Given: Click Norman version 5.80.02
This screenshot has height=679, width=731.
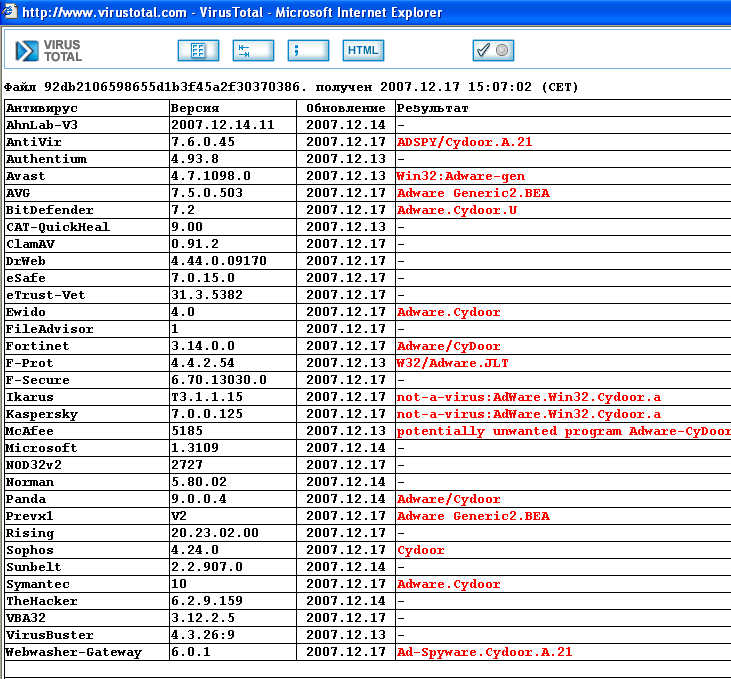Looking at the screenshot, I should 199,482.
